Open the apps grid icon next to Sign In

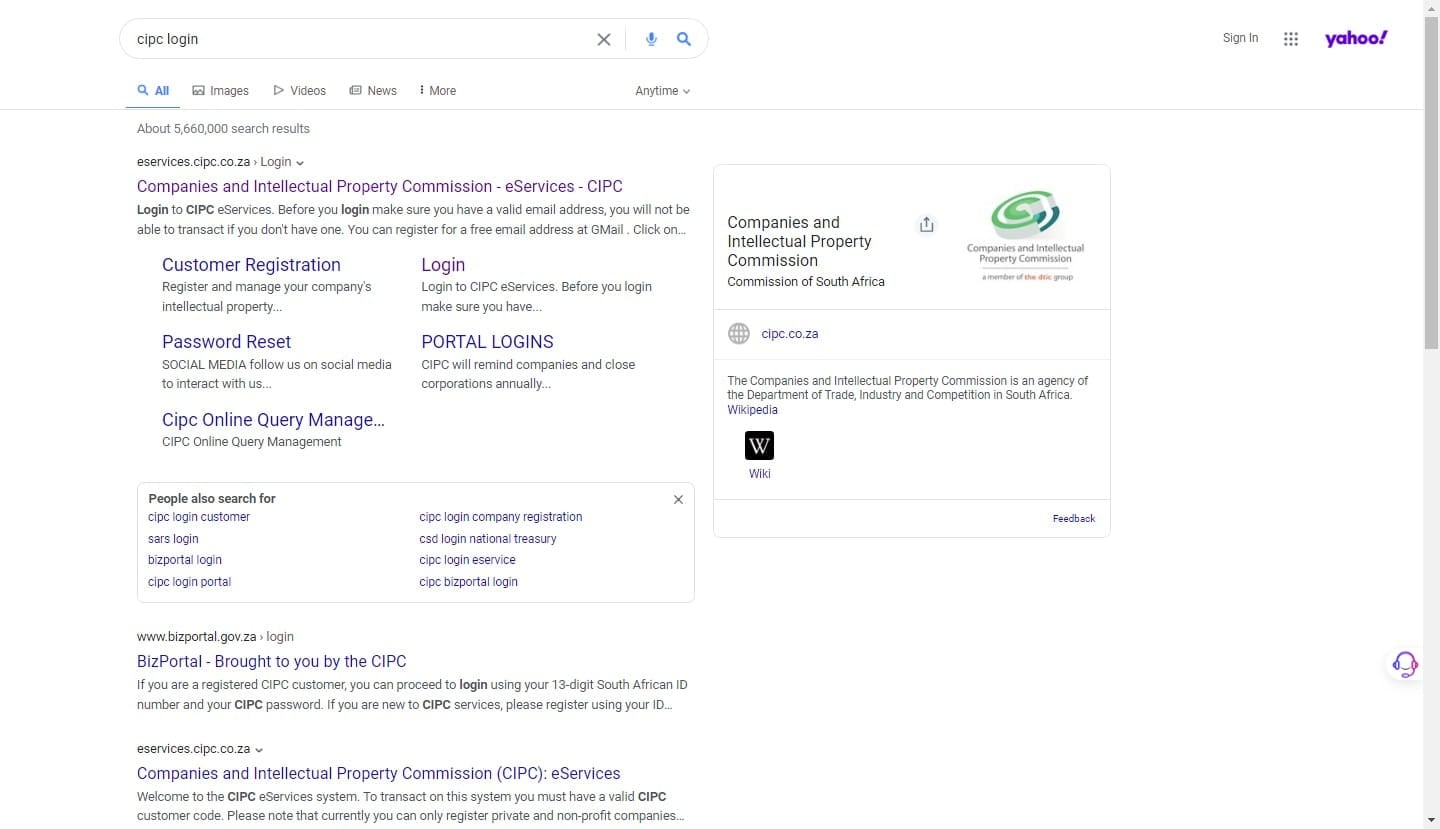click(x=1291, y=38)
